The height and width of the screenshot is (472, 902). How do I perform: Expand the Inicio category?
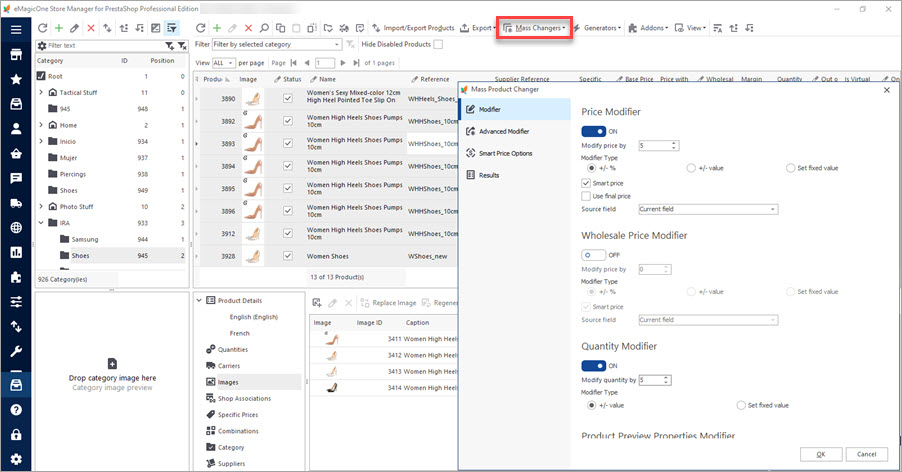click(41, 141)
